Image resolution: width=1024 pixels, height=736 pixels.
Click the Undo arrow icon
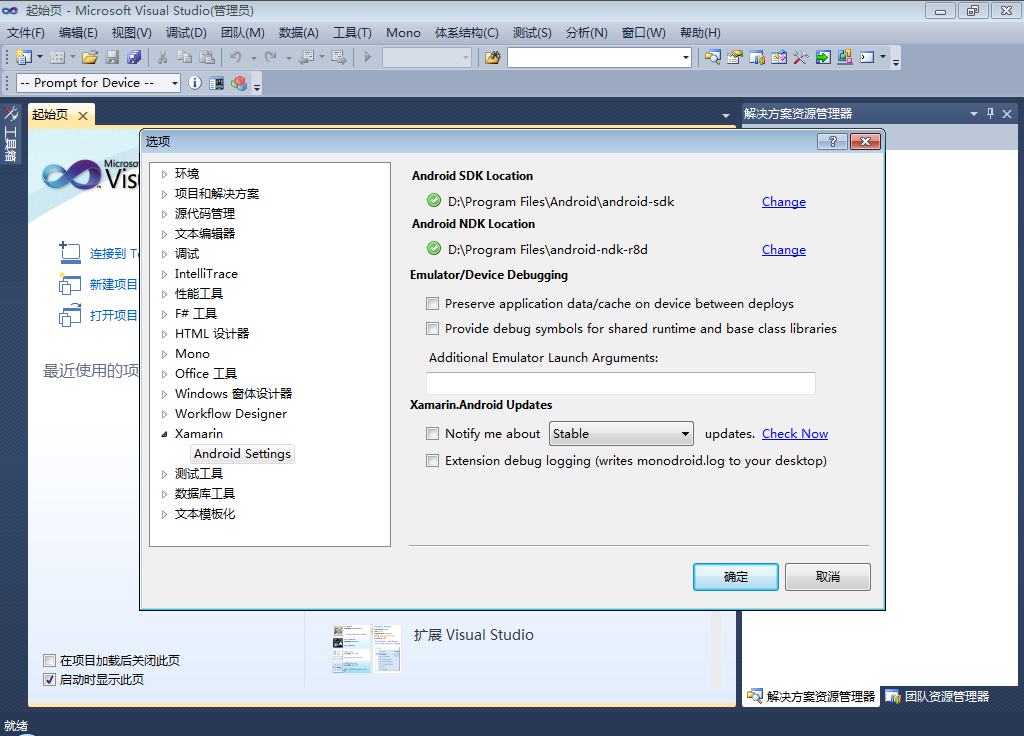pos(236,57)
